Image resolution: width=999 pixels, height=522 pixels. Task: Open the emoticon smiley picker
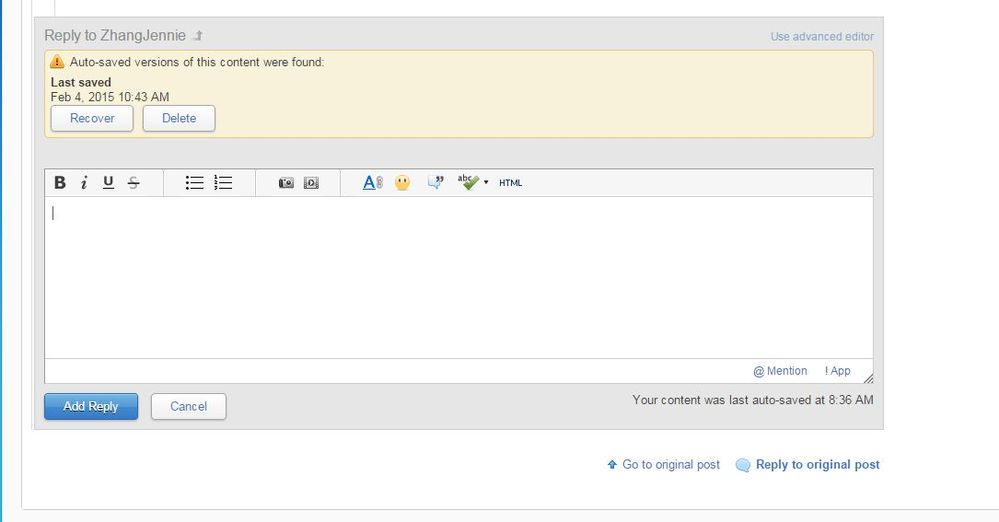click(x=402, y=183)
